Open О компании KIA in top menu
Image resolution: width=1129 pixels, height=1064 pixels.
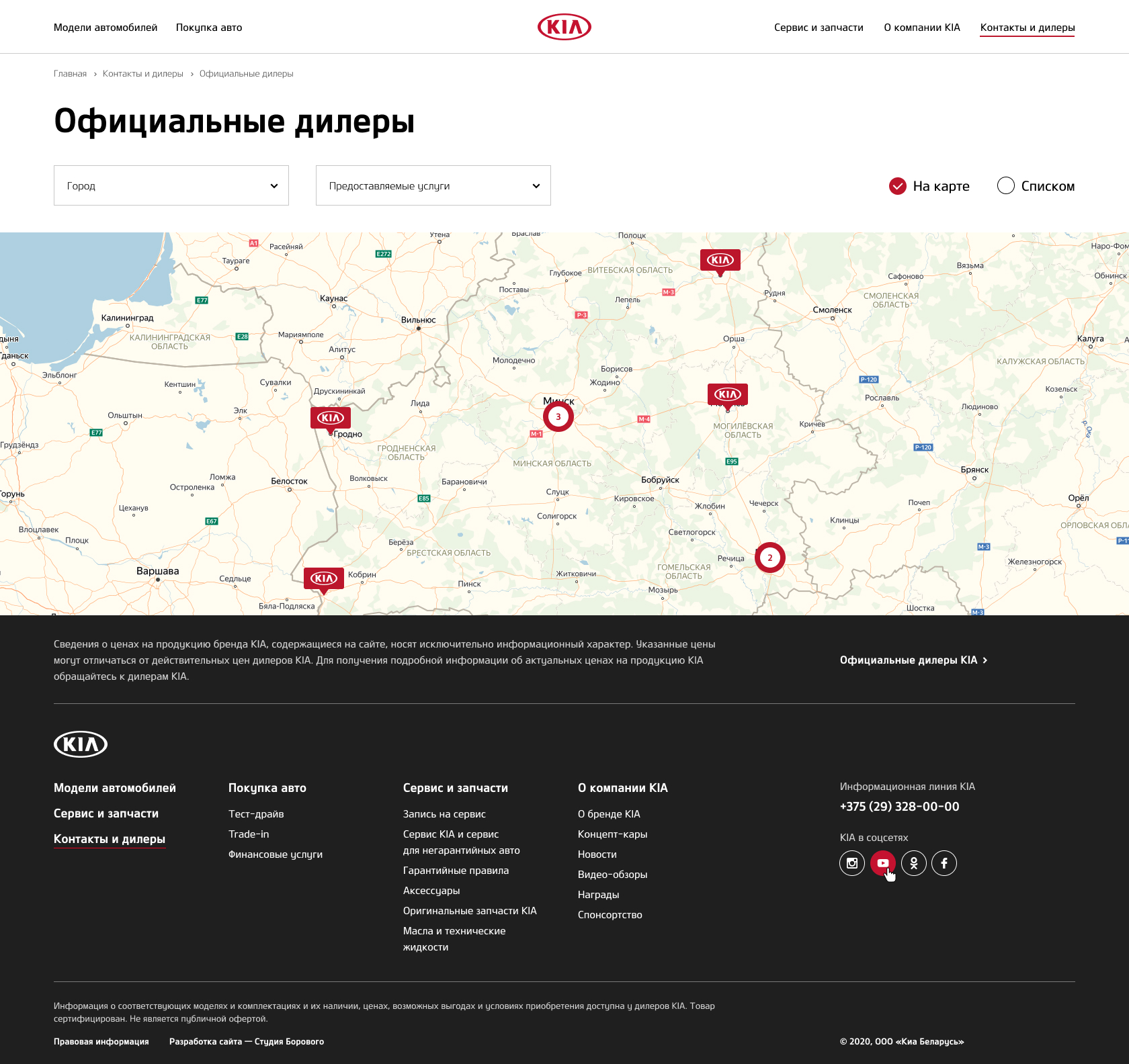click(x=922, y=28)
